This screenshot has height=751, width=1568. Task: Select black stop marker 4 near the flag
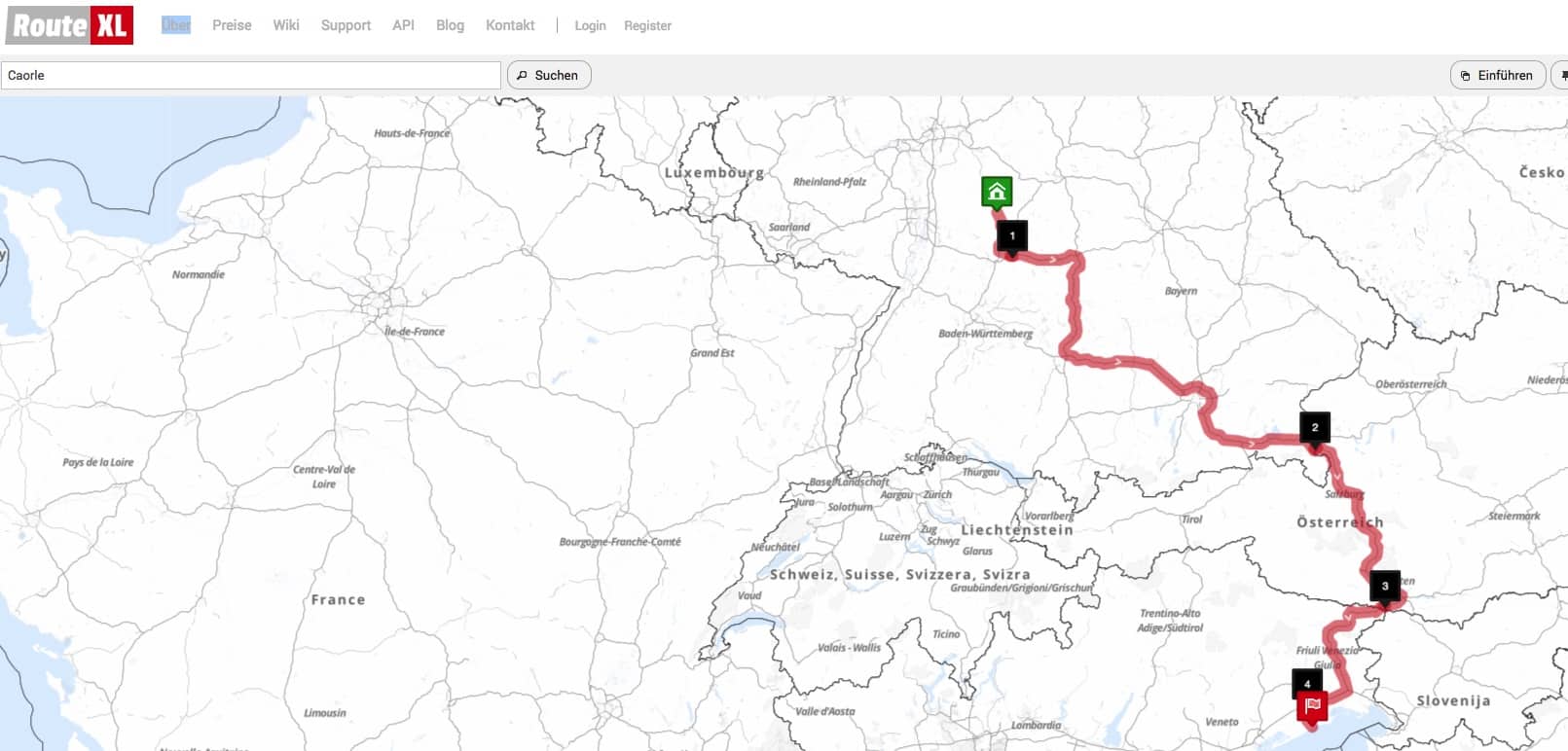coord(1307,681)
